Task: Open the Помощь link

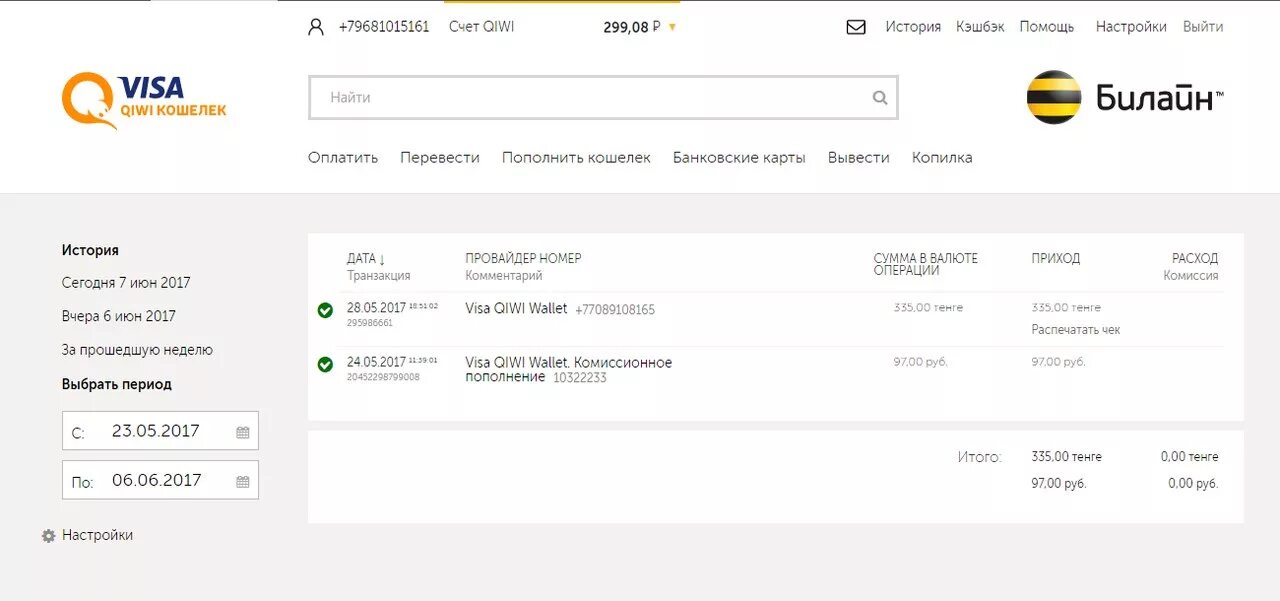Action: (x=1047, y=27)
